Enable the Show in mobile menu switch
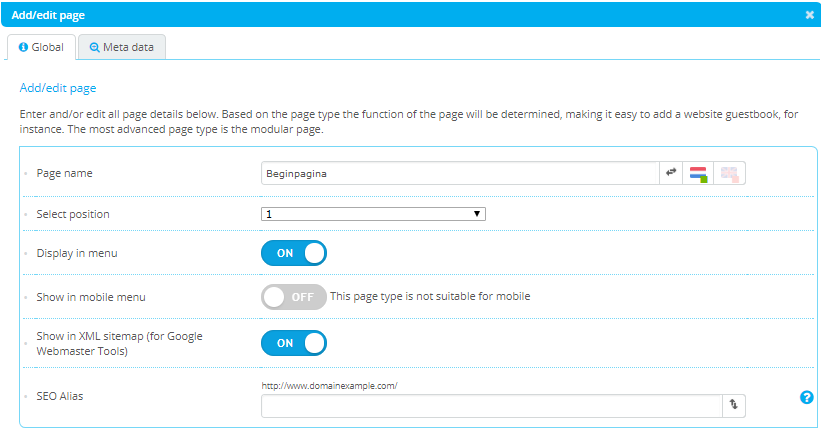Image resolution: width=821 pixels, height=435 pixels. [294, 297]
